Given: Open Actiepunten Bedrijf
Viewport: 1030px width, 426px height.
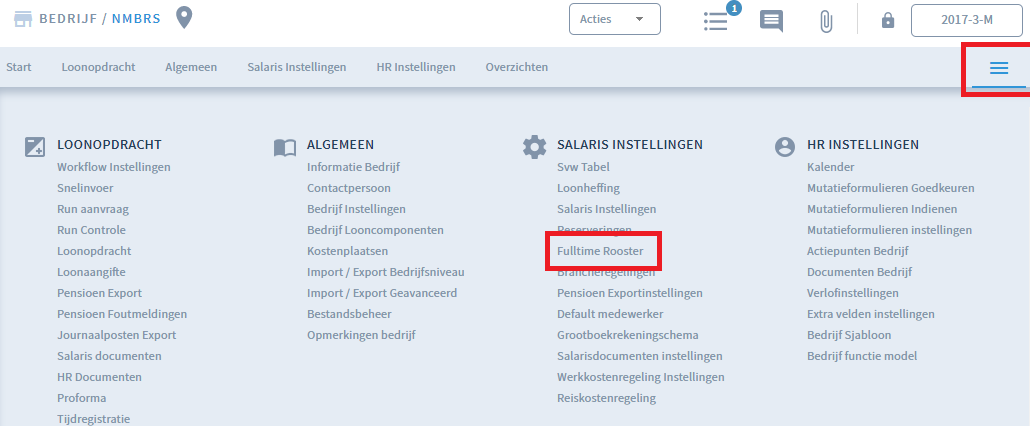Looking at the screenshot, I should coord(858,251).
